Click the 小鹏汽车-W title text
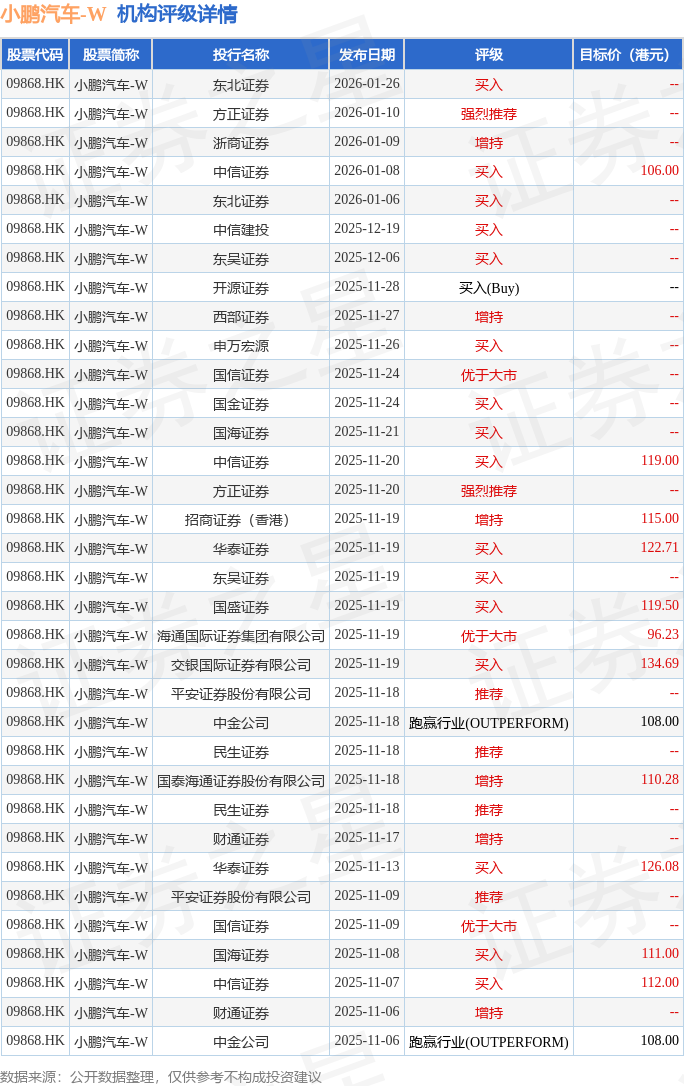This screenshot has width=684, height=1086. tap(53, 14)
